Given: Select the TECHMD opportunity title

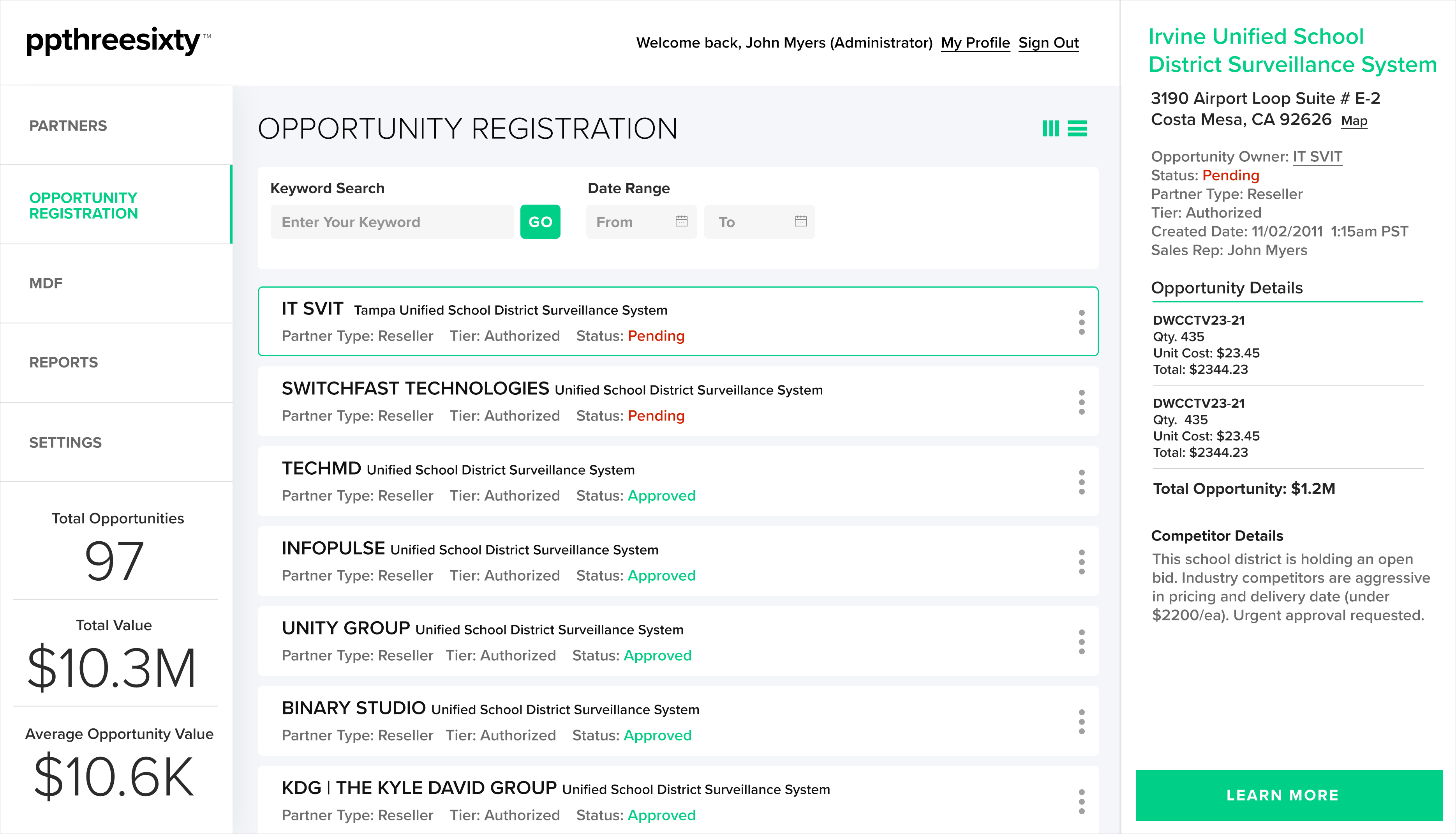Looking at the screenshot, I should 321,468.
